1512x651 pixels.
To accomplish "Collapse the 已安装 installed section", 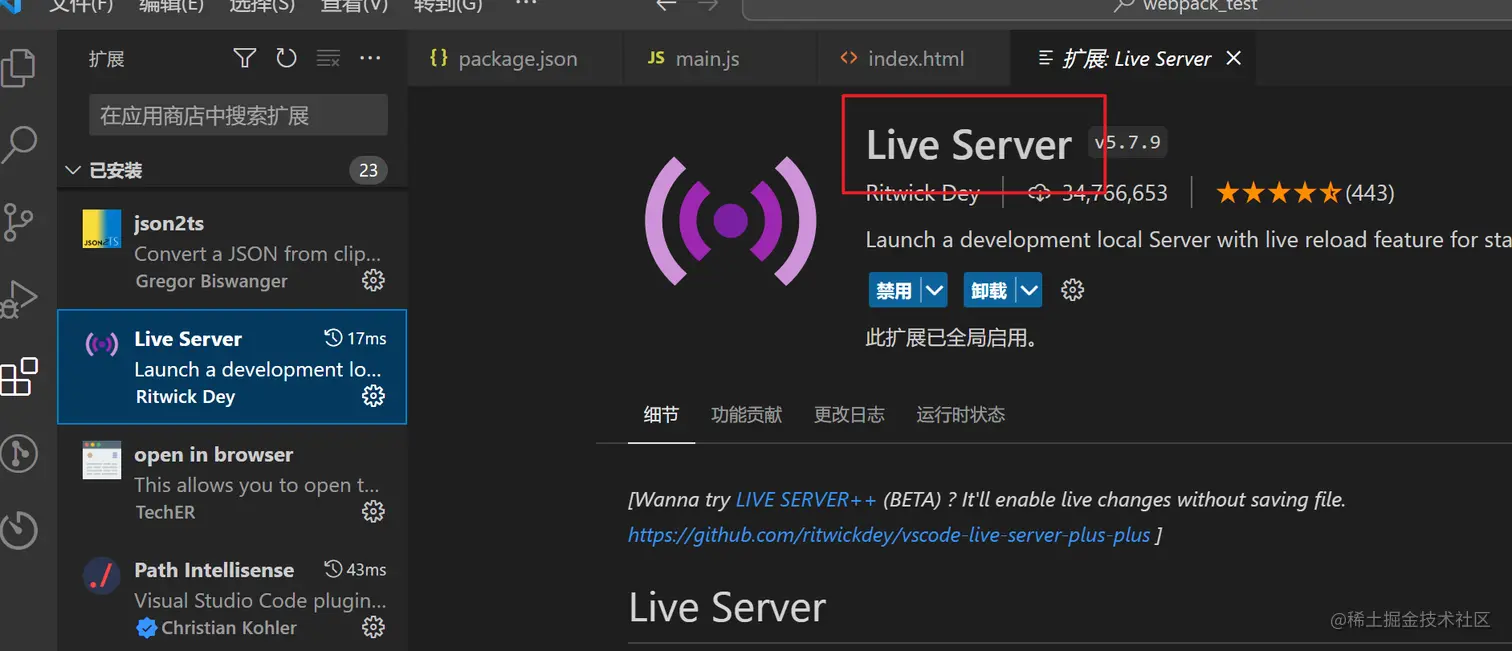I will (x=73, y=170).
